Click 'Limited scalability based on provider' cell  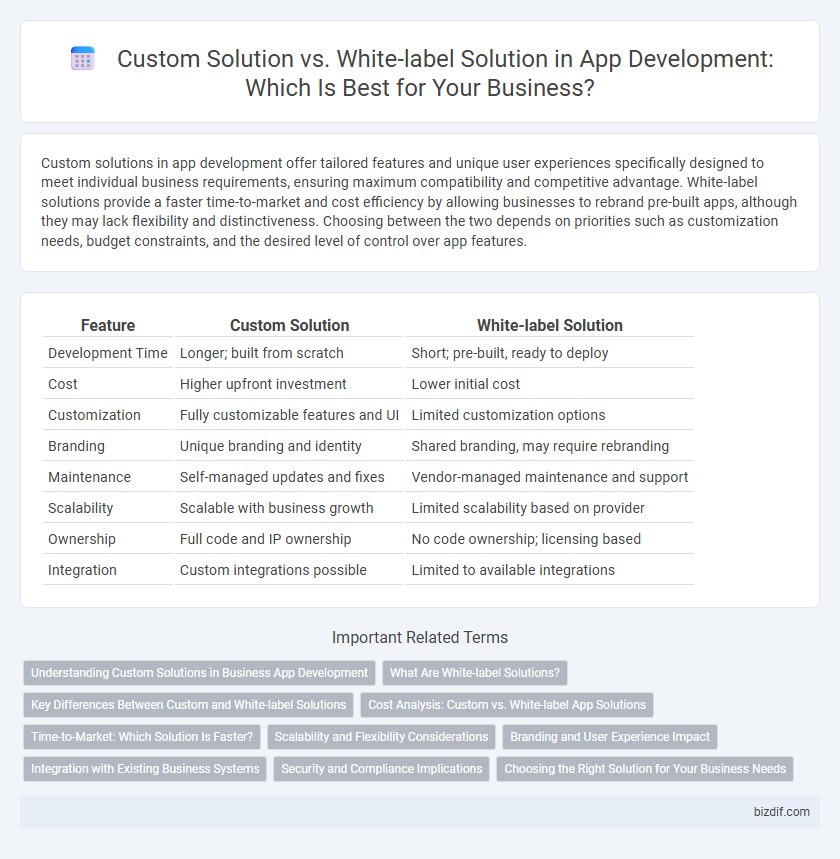550,508
